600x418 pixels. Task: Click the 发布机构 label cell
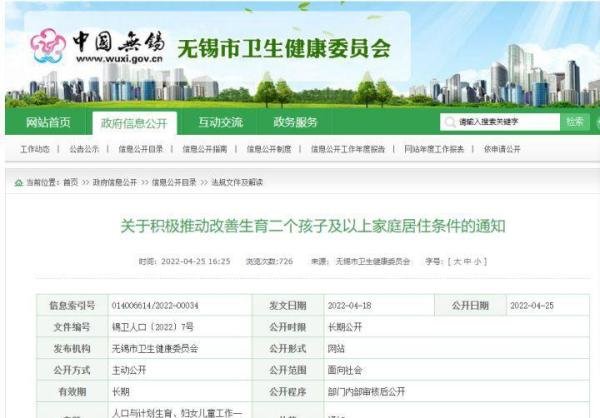[x=72, y=348]
